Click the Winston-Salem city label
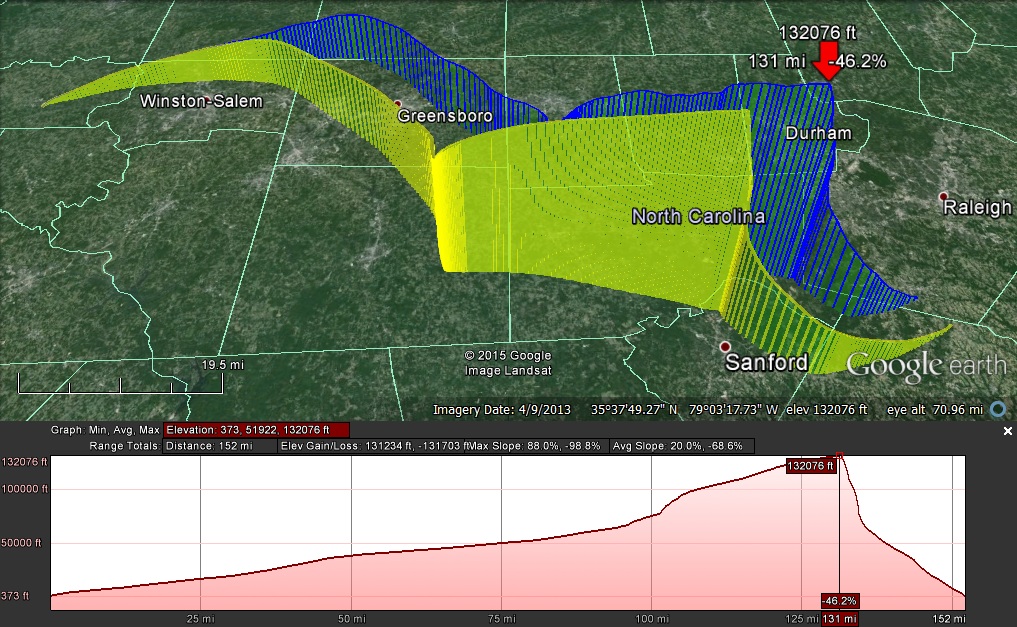Viewport: 1017px width, 627px height. point(201,101)
